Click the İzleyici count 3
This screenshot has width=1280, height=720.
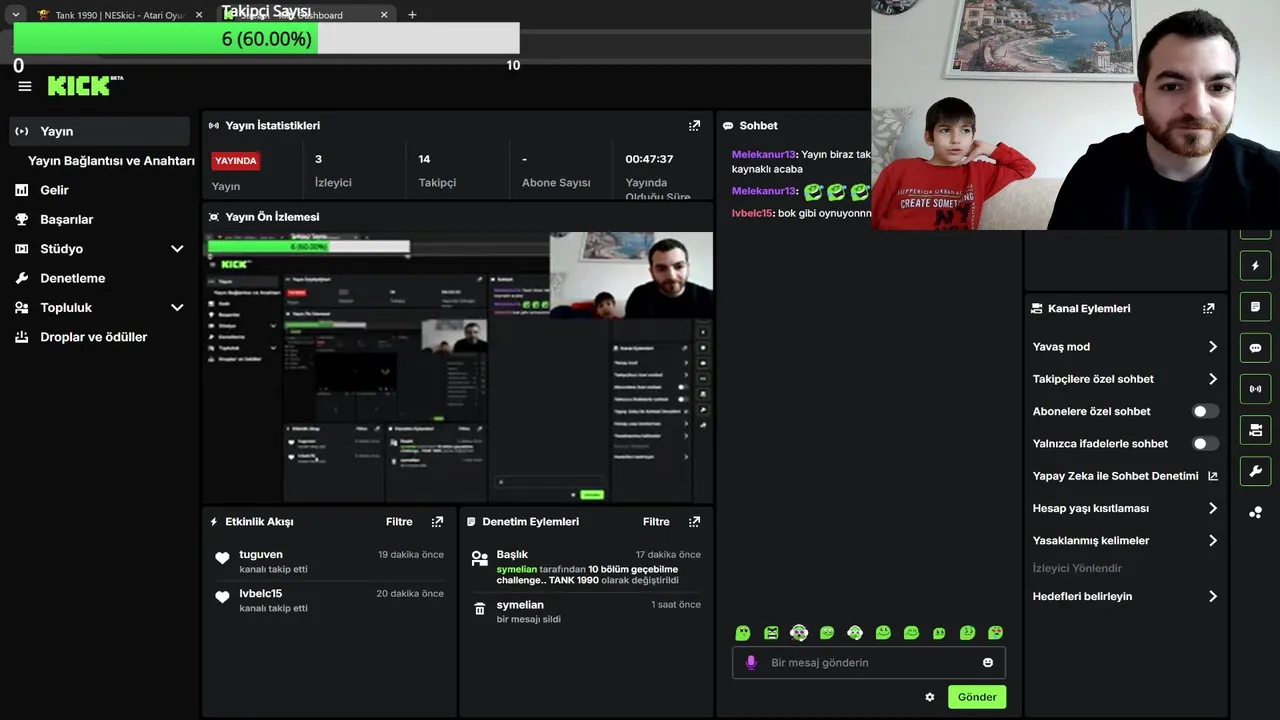318,159
